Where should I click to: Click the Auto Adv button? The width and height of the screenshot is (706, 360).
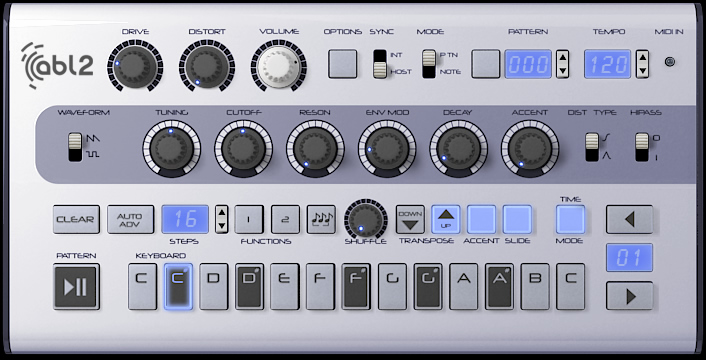(x=130, y=219)
